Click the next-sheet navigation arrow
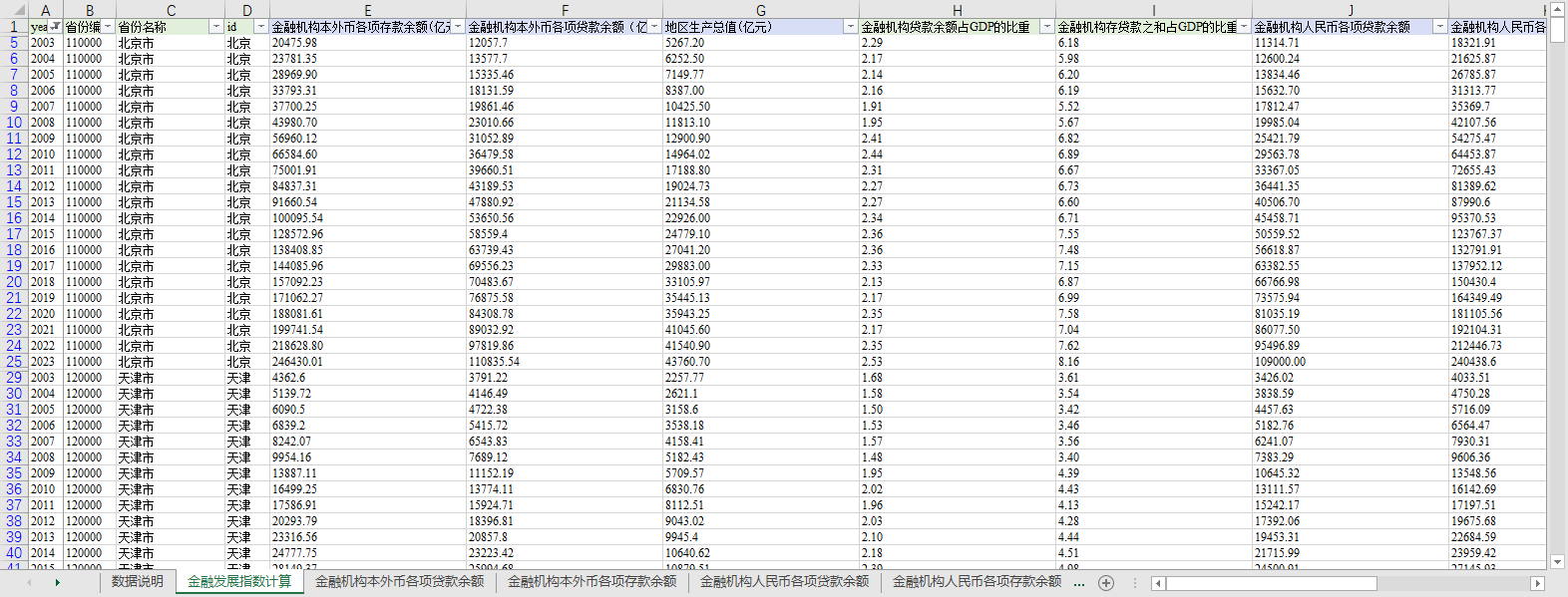Image resolution: width=1568 pixels, height=597 pixels. tap(57, 582)
